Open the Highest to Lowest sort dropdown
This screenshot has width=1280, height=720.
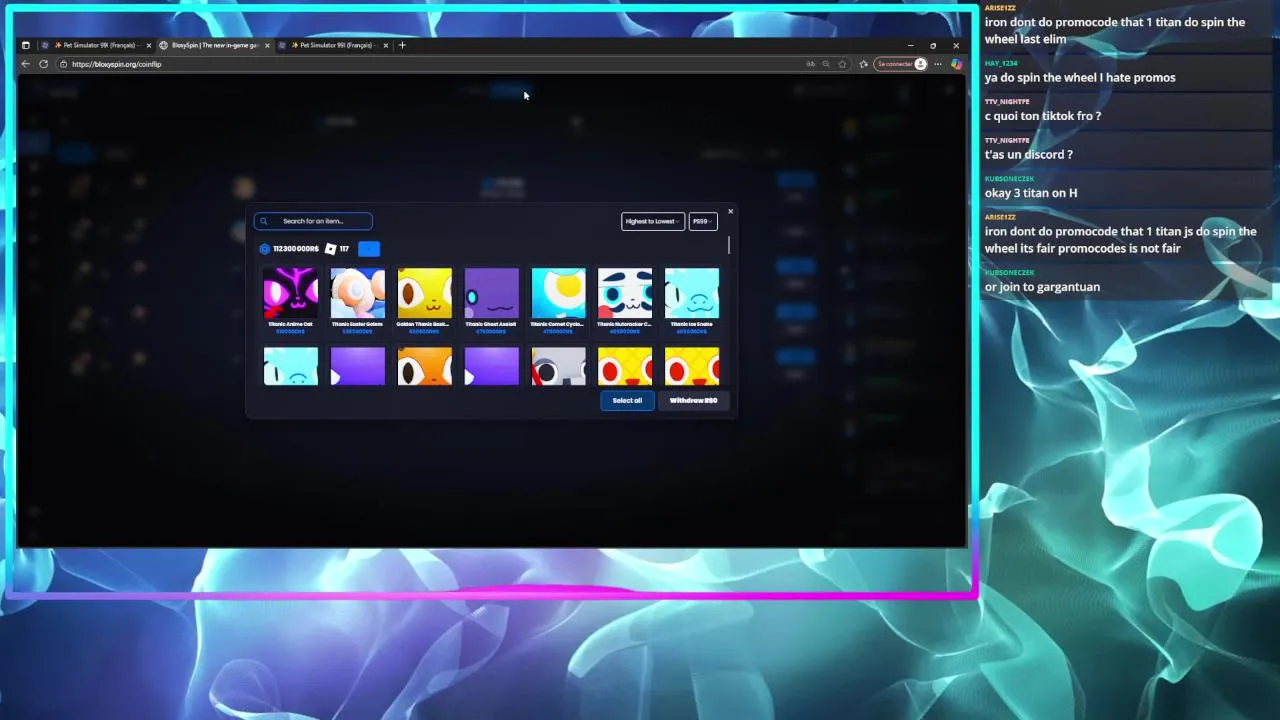click(x=653, y=221)
